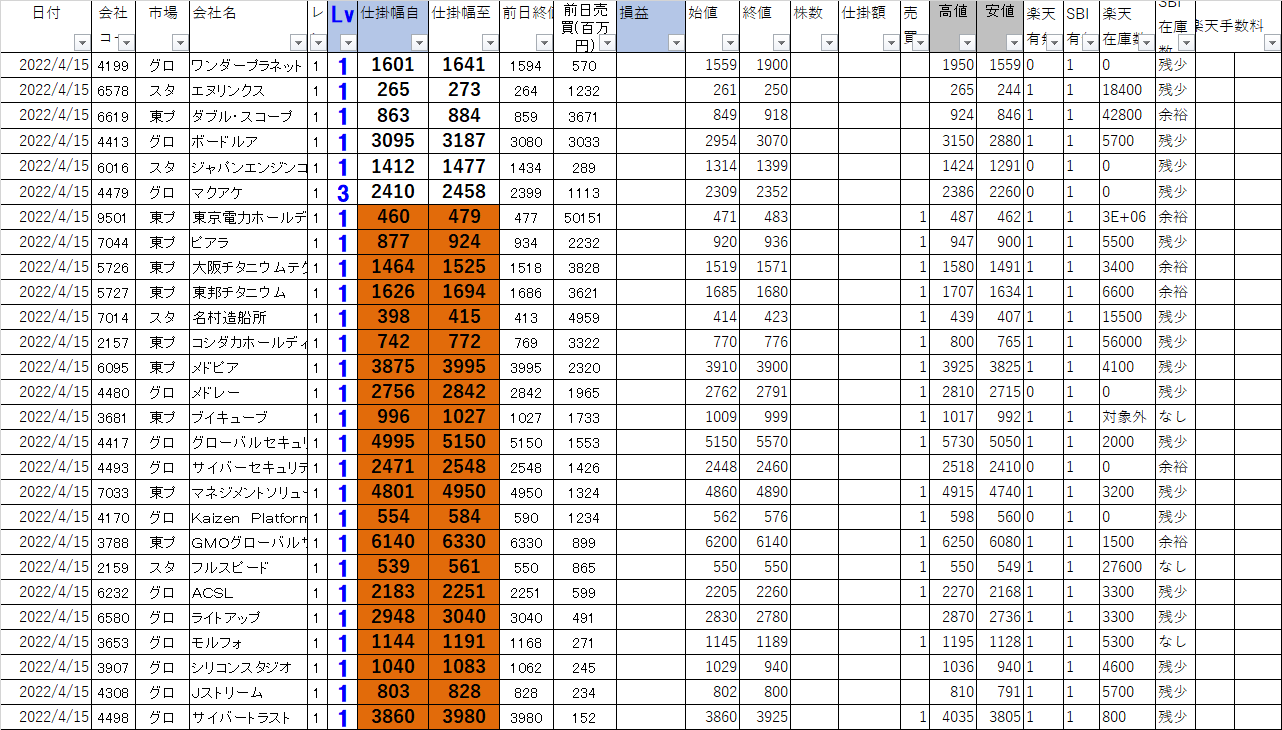
Task: Select the 名村造船所 company name cell
Action: [248, 317]
